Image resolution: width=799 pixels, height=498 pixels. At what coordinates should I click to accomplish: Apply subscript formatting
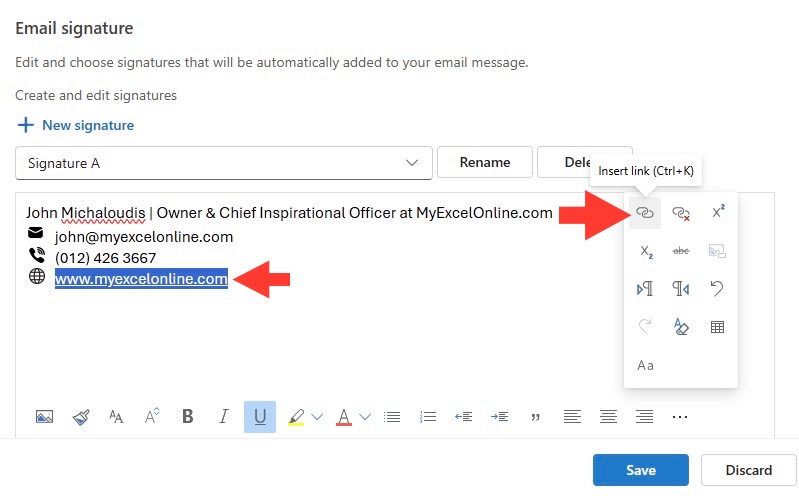click(646, 251)
